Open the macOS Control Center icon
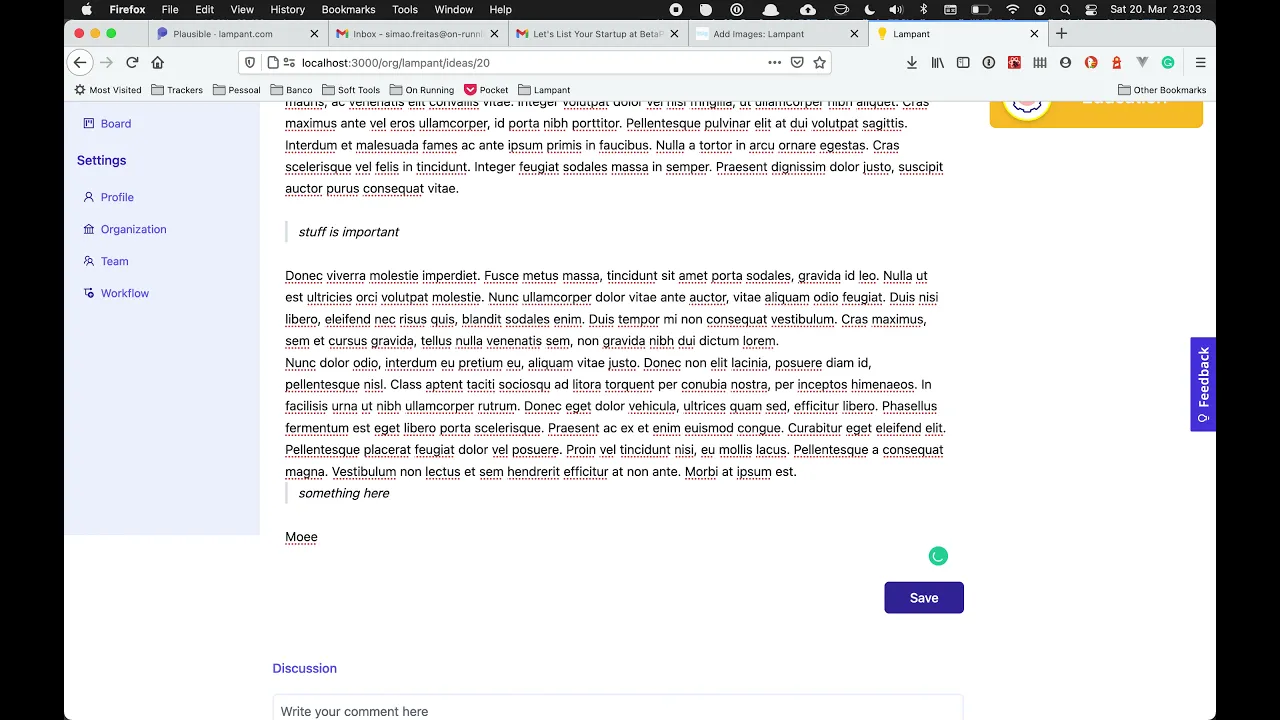 (x=1089, y=9)
